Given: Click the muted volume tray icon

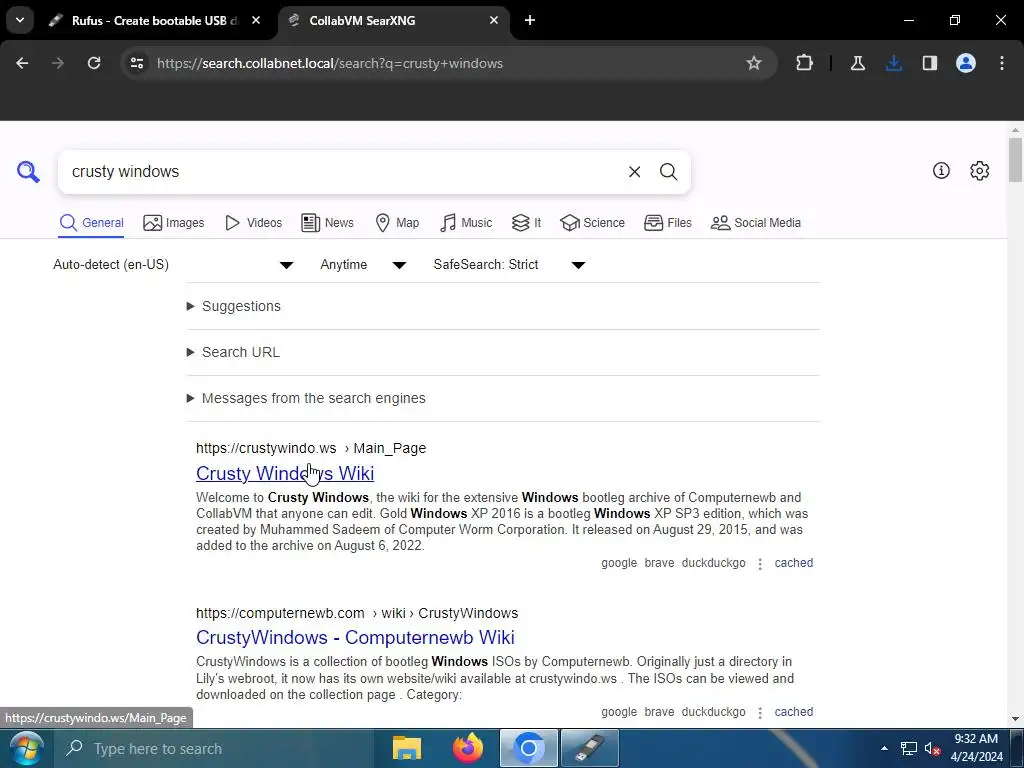Looking at the screenshot, I should click(932, 748).
